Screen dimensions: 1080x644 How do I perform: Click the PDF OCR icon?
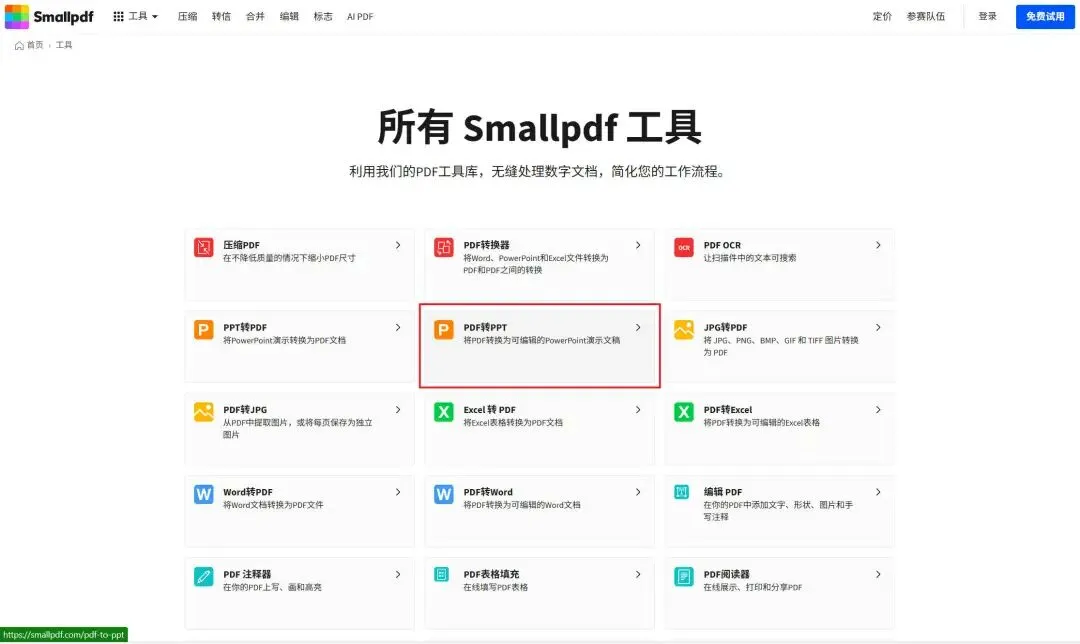[x=683, y=247]
